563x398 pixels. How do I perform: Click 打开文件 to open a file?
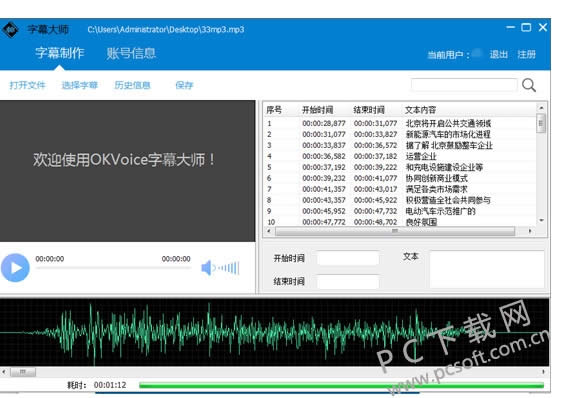[27, 85]
